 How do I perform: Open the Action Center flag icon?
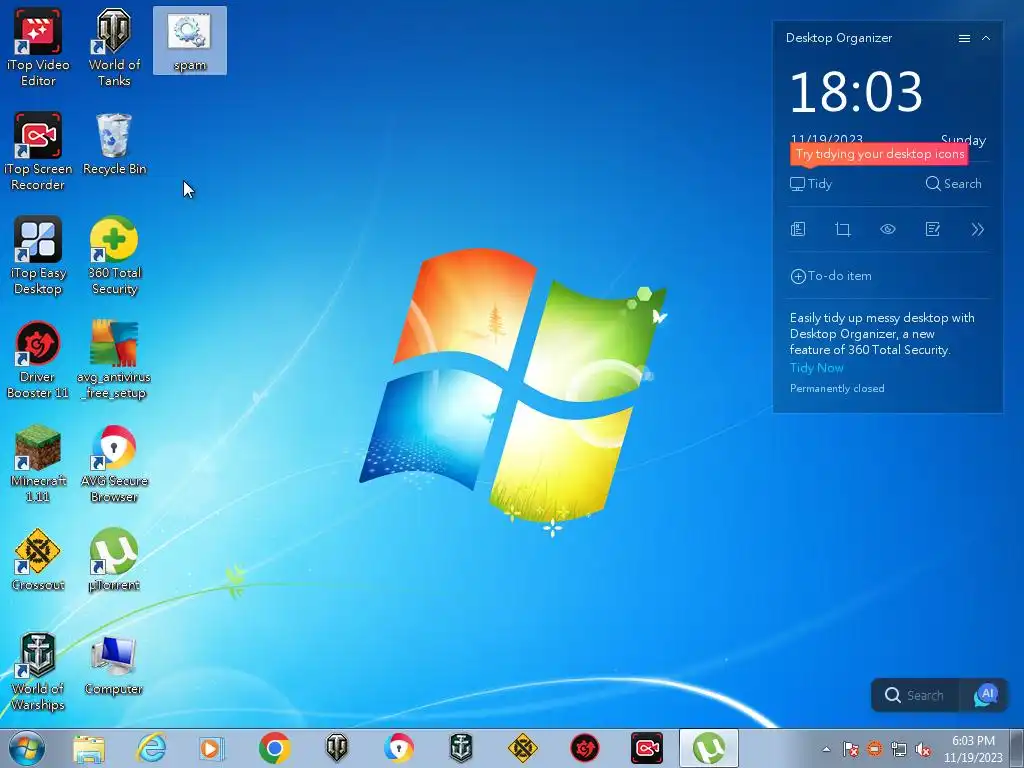[x=850, y=749]
